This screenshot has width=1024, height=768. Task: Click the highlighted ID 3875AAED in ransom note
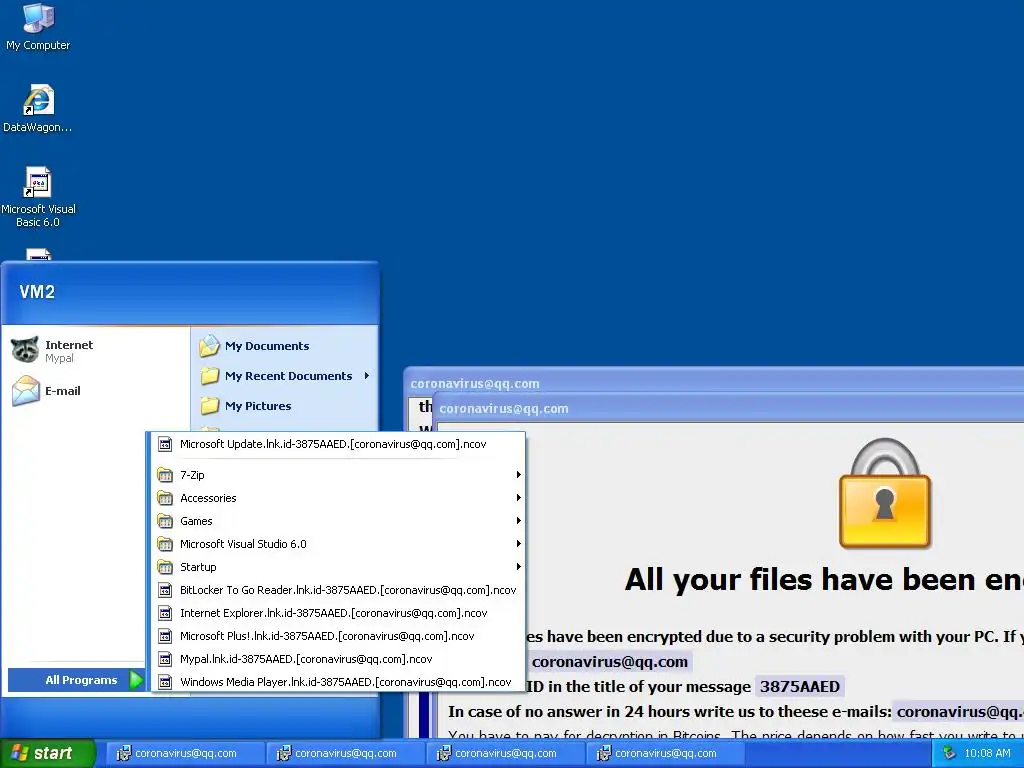[x=800, y=686]
